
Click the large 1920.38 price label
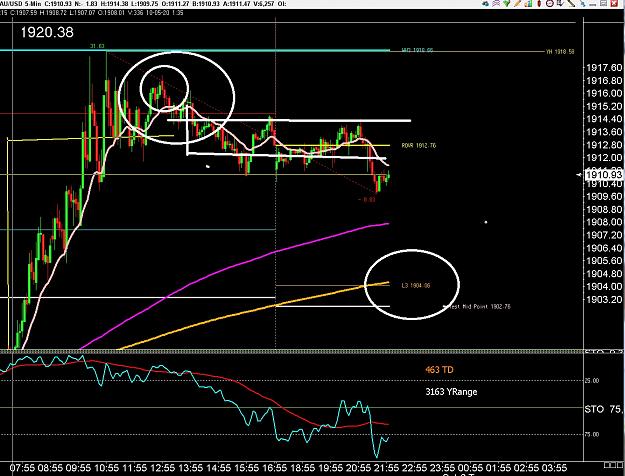47,32
